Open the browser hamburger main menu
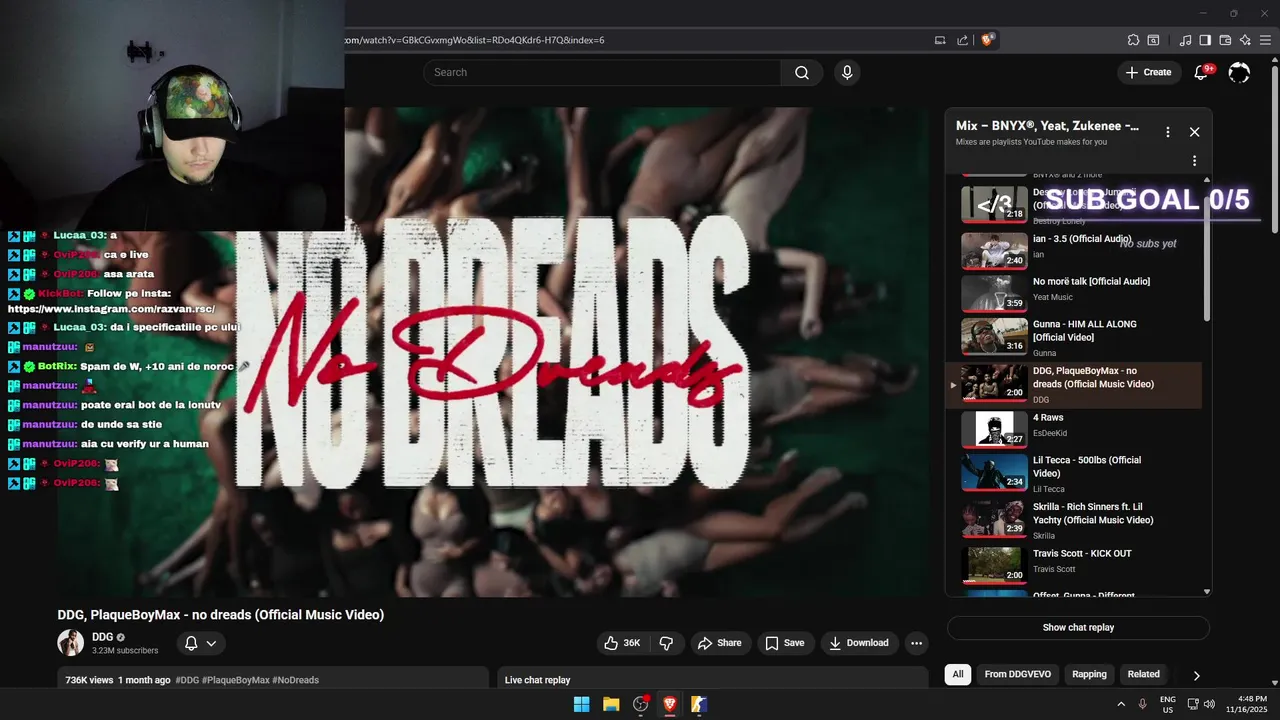 1265,40
